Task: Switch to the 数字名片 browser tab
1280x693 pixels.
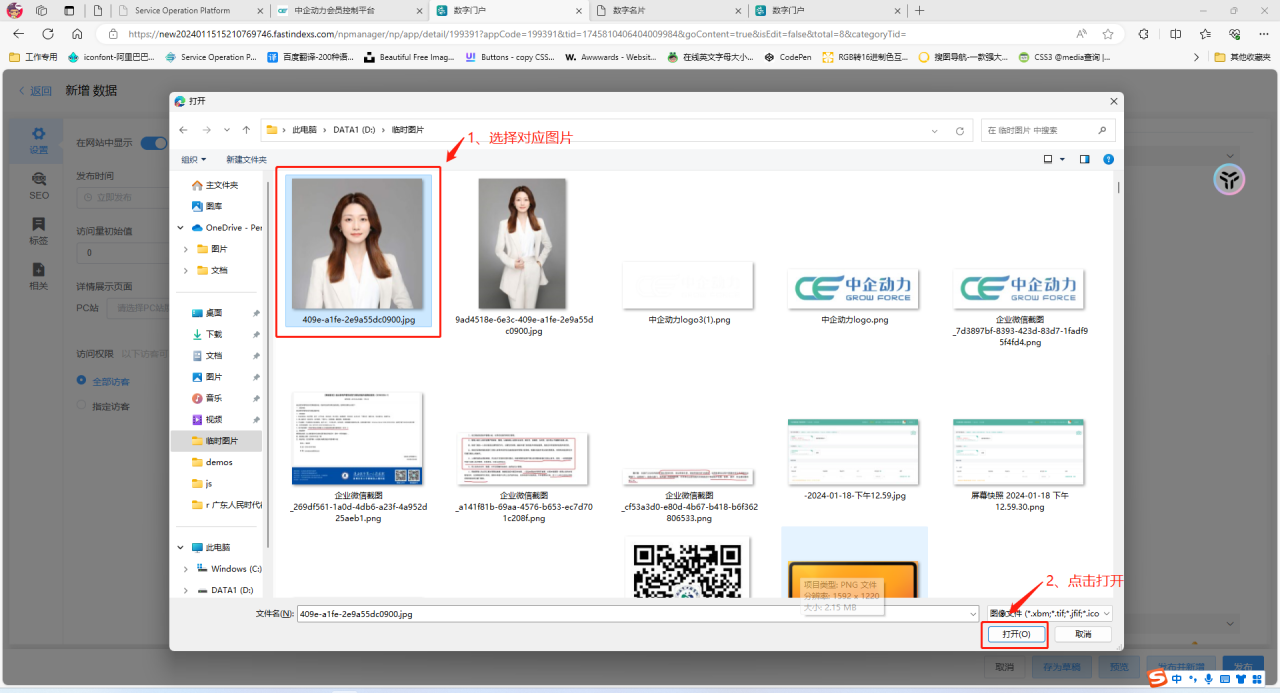Action: click(668, 10)
